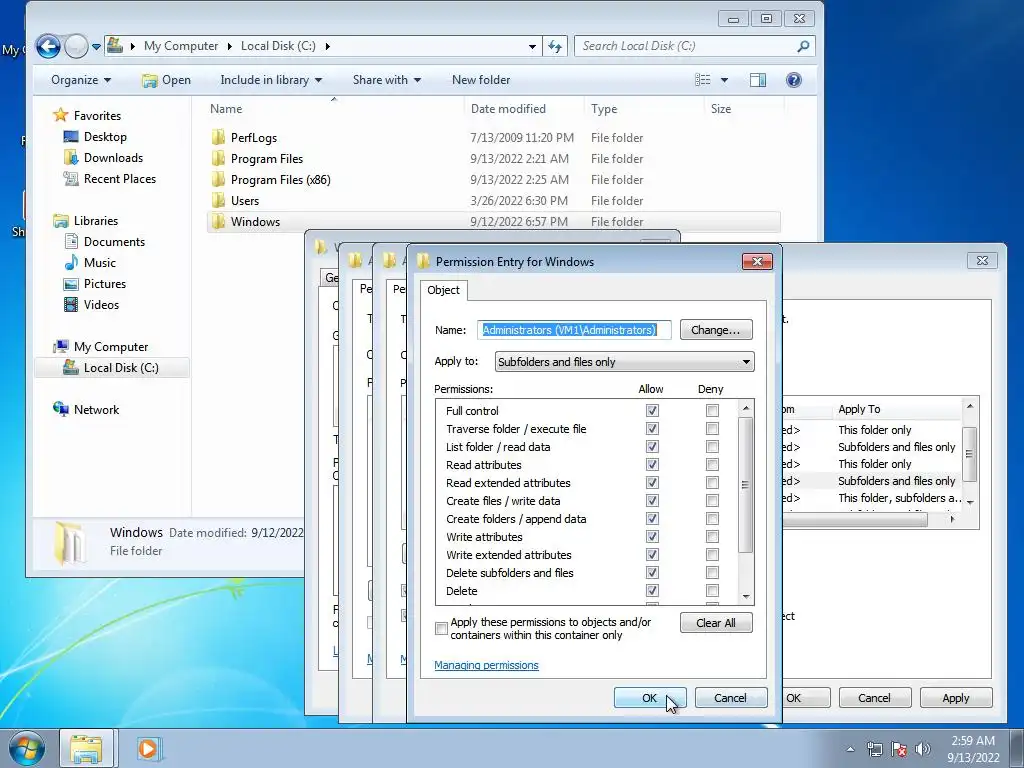Expand breadcrumb arrow after My Computer
The height and width of the screenshot is (768, 1024).
point(230,46)
